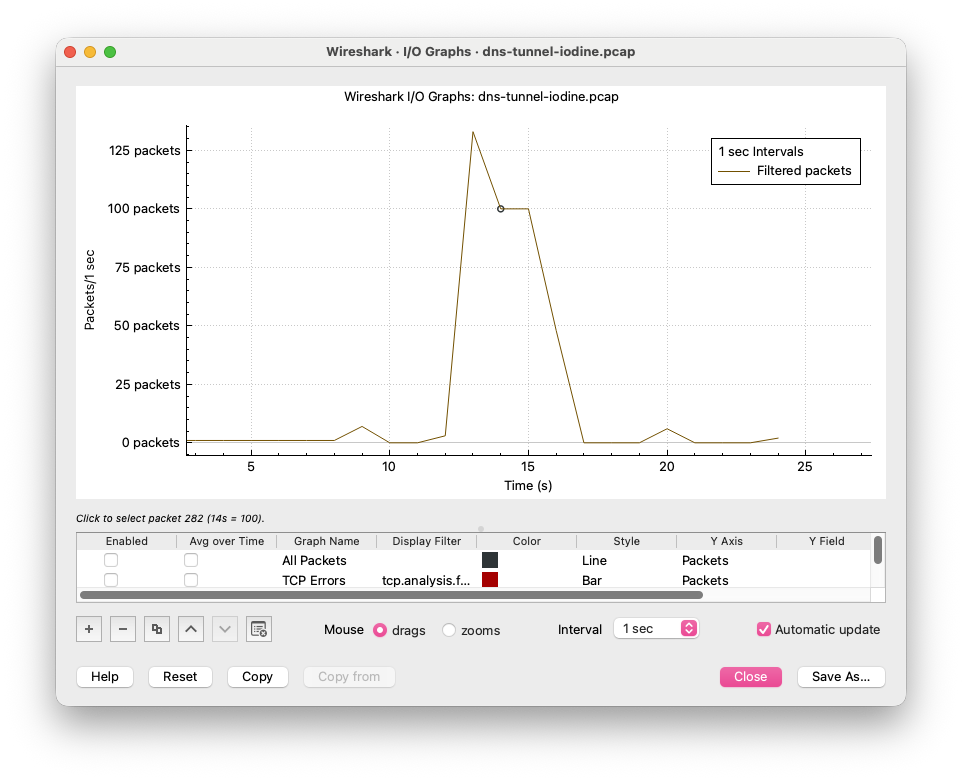Enable the All Packets graph
This screenshot has width=962, height=780.
click(111, 560)
